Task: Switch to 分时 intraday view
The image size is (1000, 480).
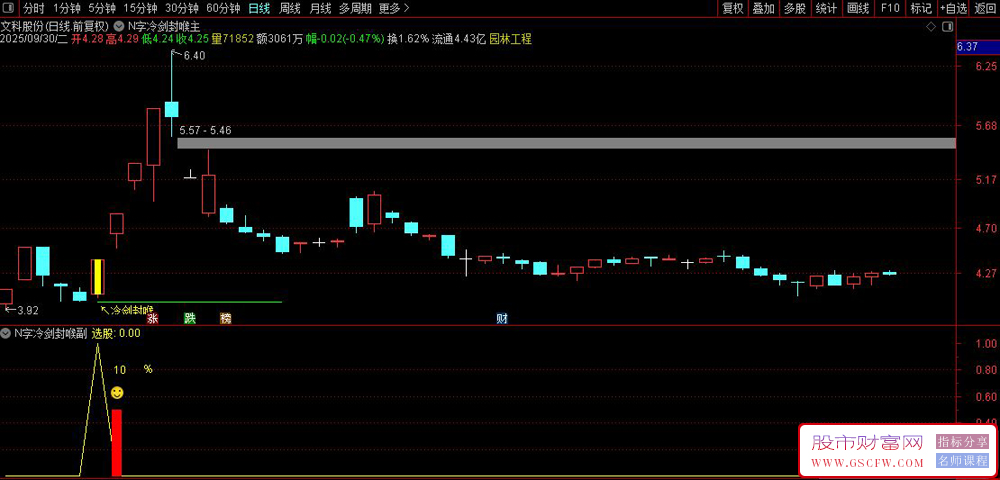Action: click(x=34, y=8)
